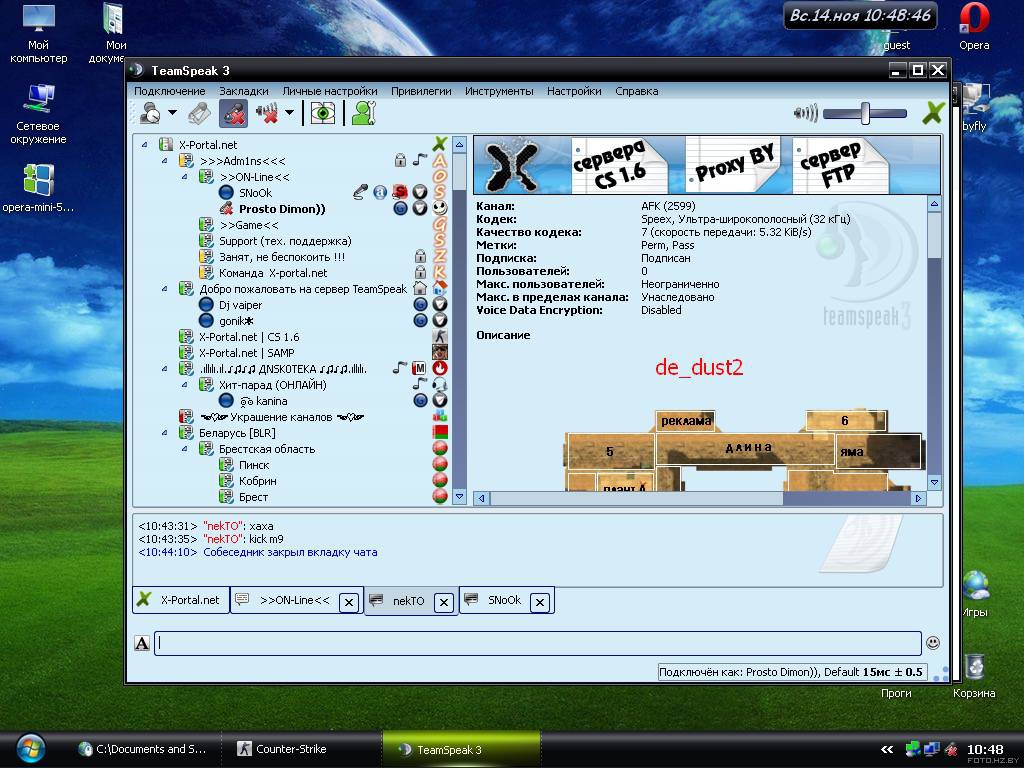The width and height of the screenshot is (1024, 768).
Task: Select user kanina
Action: coord(263,401)
